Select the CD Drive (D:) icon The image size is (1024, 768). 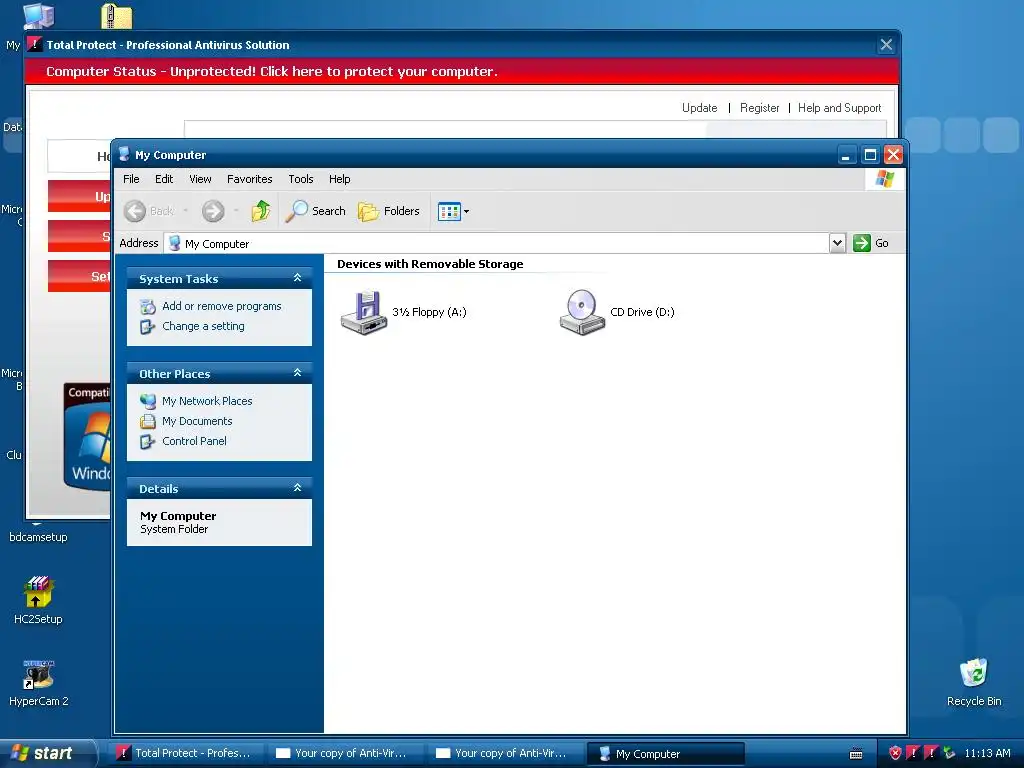582,313
